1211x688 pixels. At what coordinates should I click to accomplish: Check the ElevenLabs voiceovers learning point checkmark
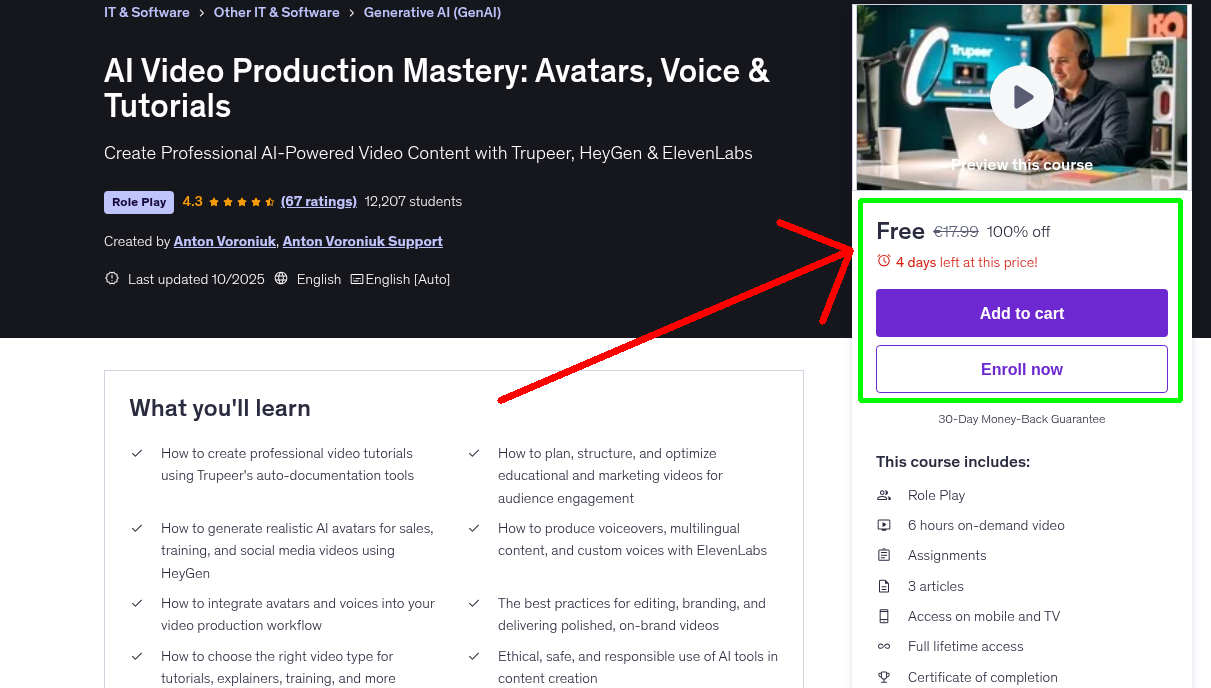pyautogui.click(x=474, y=528)
